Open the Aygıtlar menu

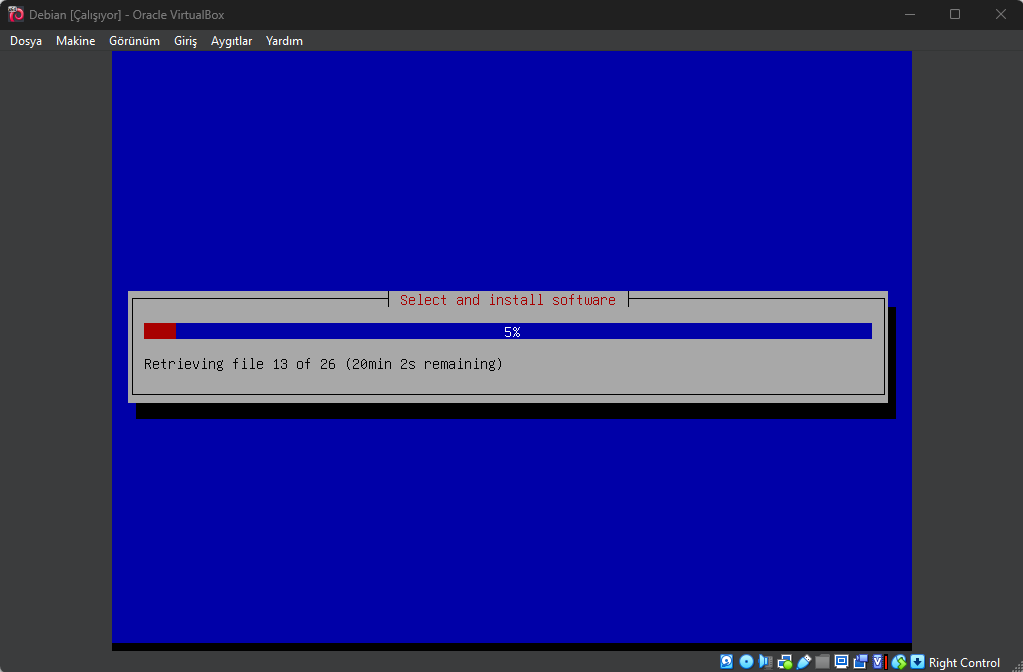(x=231, y=41)
